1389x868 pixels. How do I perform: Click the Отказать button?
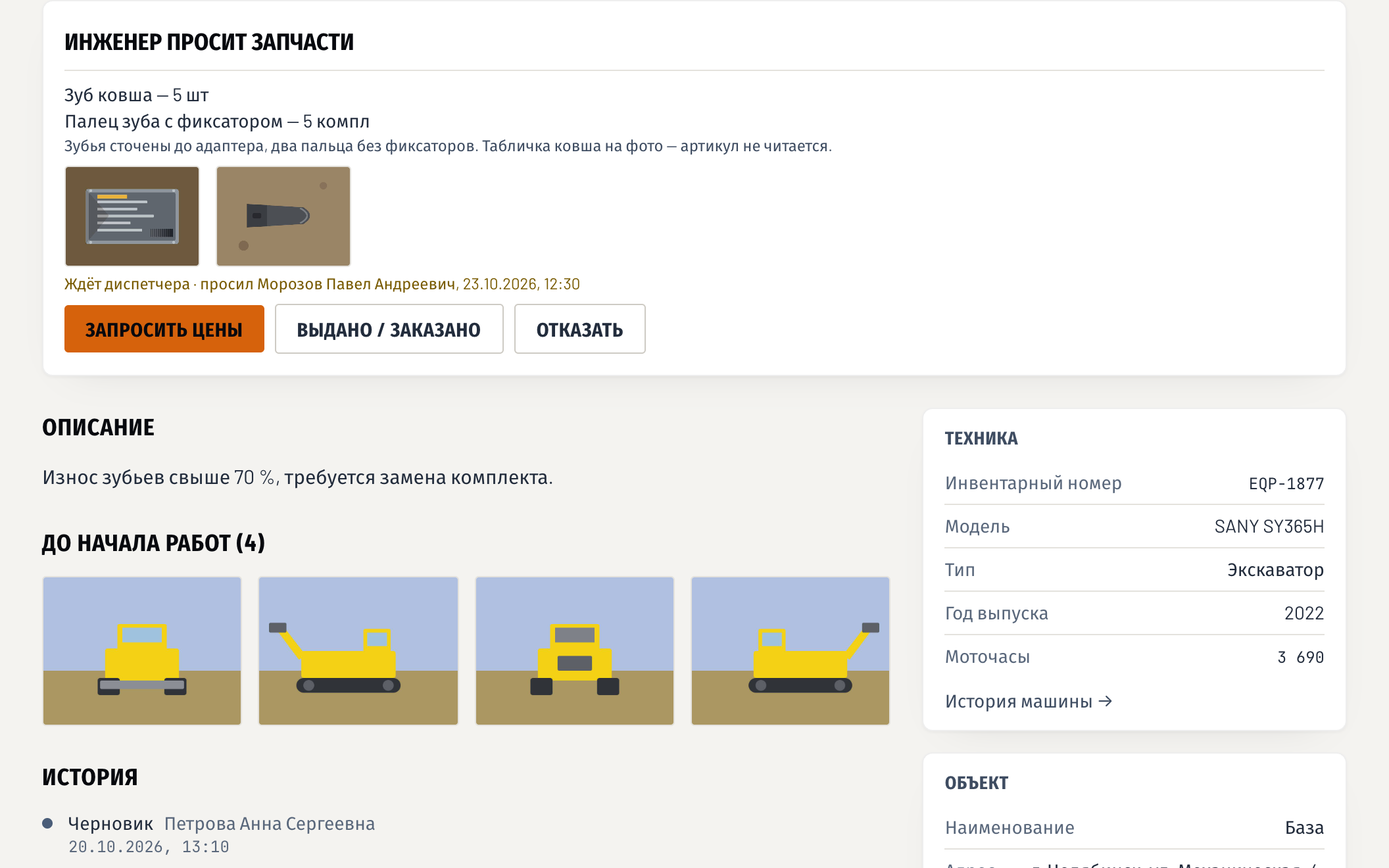(x=579, y=329)
